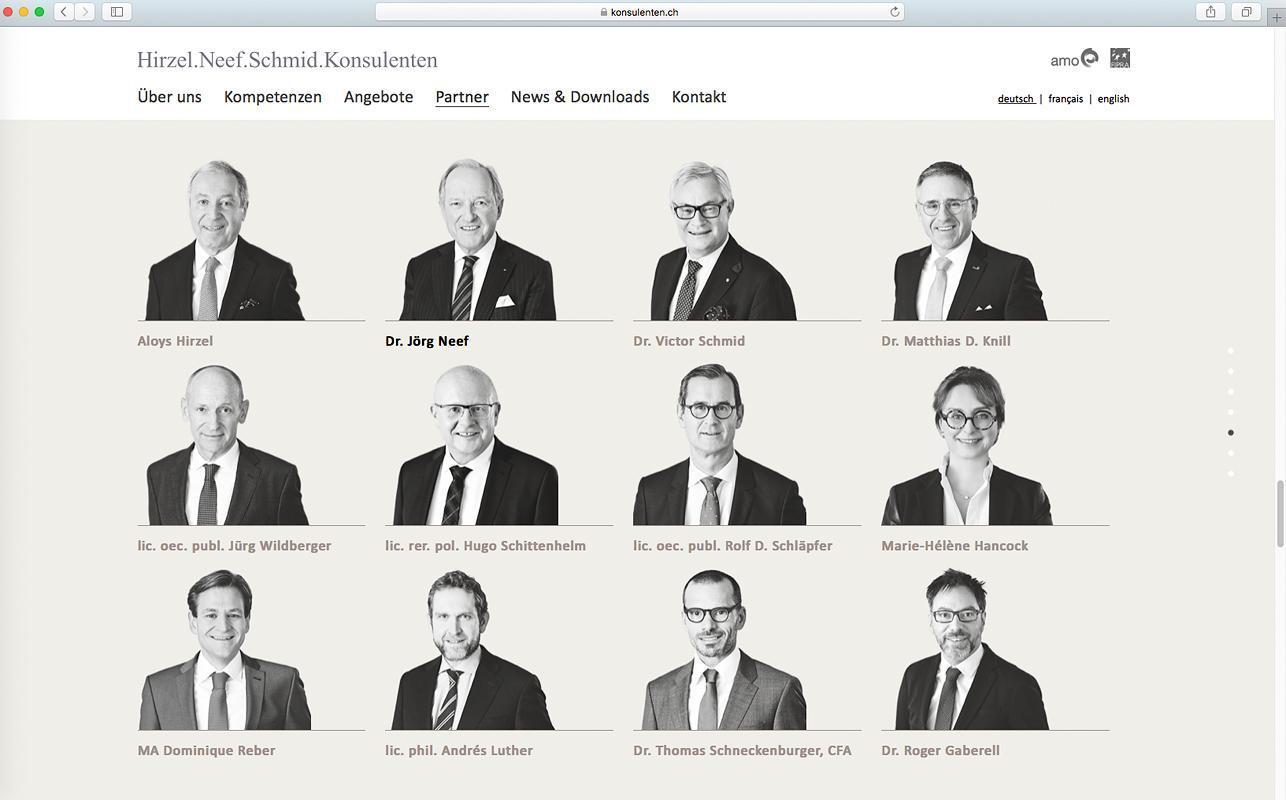Click the Safari forward navigation arrow
Screen dimensions: 1286x800
(85, 12)
